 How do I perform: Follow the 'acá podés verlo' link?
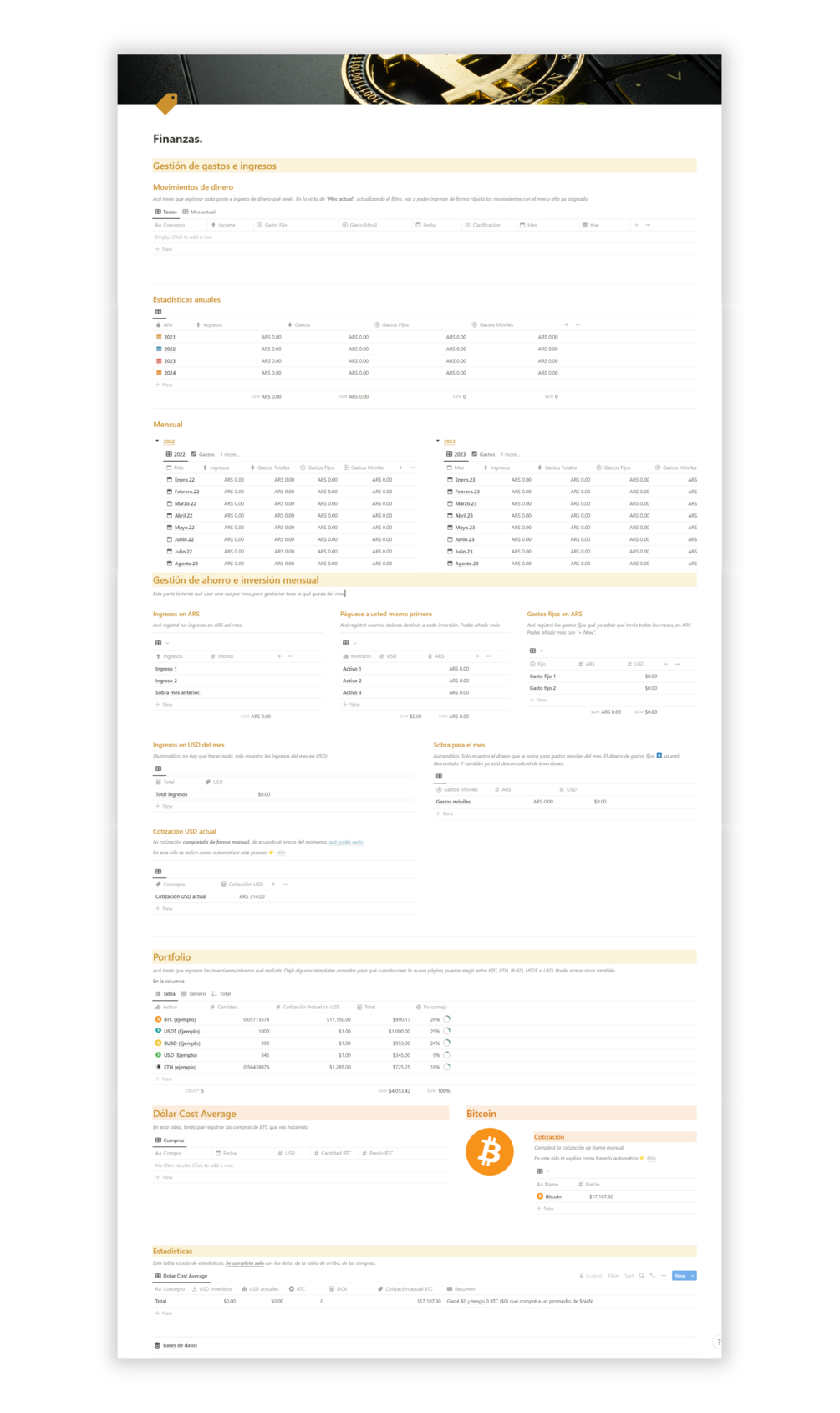(x=346, y=842)
